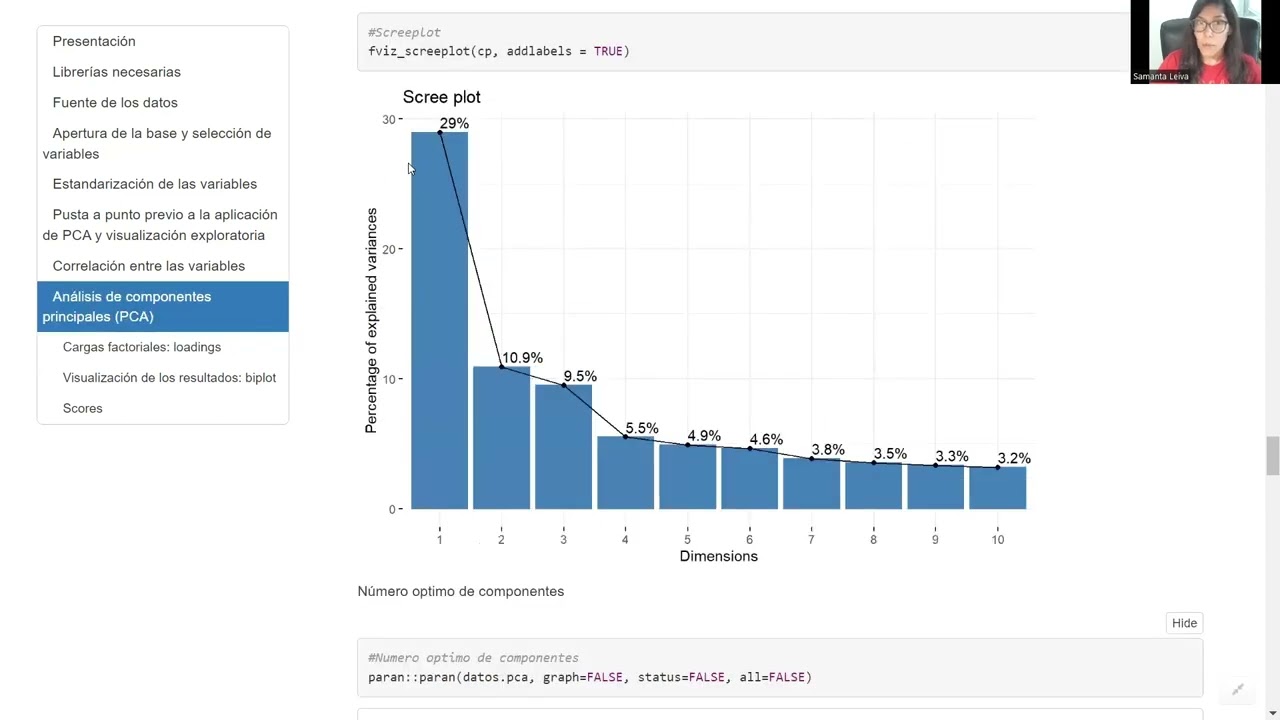Open Pusta a punto previo section

(163, 225)
